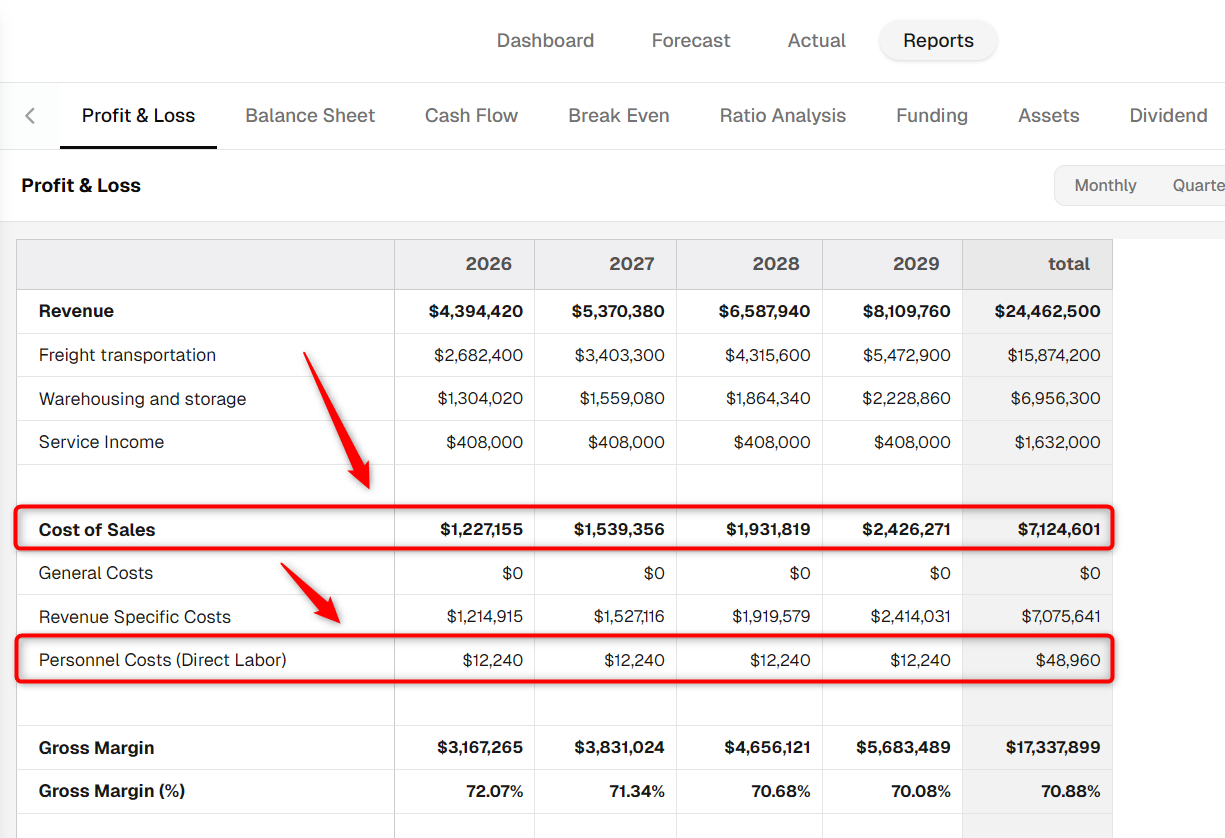The width and height of the screenshot is (1225, 838).
Task: Click the left chevron to scroll report tabs
Action: (30, 116)
